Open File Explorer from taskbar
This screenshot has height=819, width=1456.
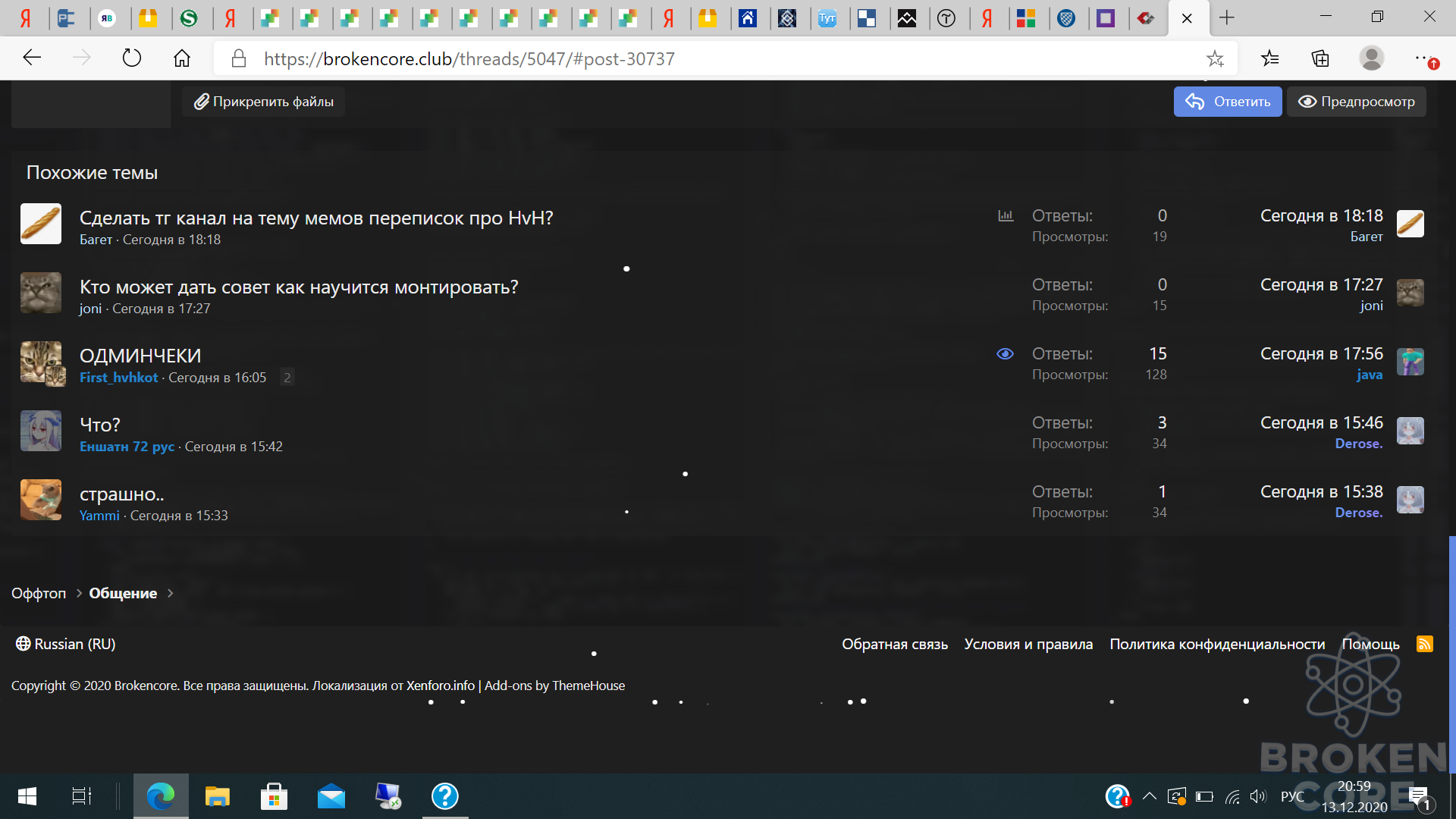pyautogui.click(x=217, y=796)
